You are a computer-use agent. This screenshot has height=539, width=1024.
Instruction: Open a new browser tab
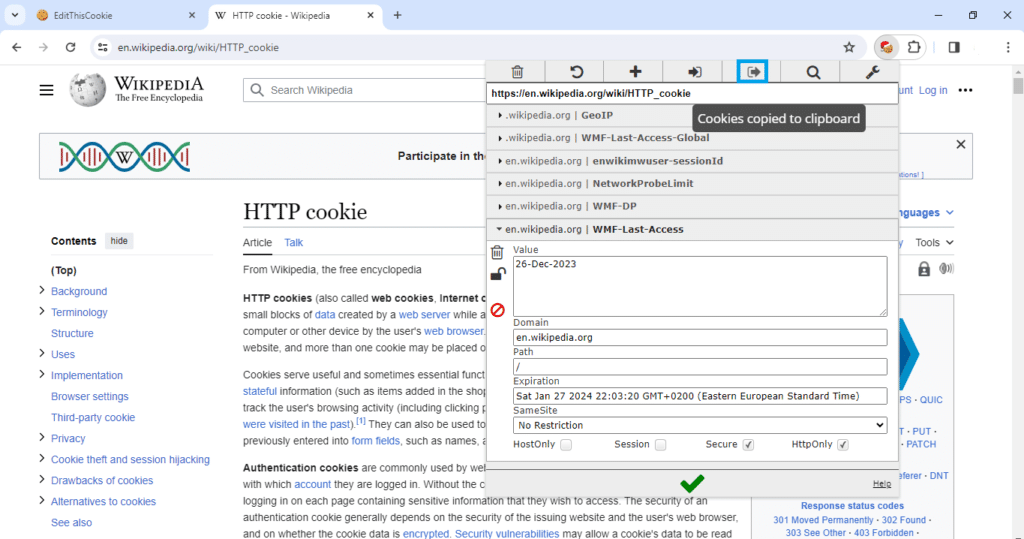(x=397, y=15)
